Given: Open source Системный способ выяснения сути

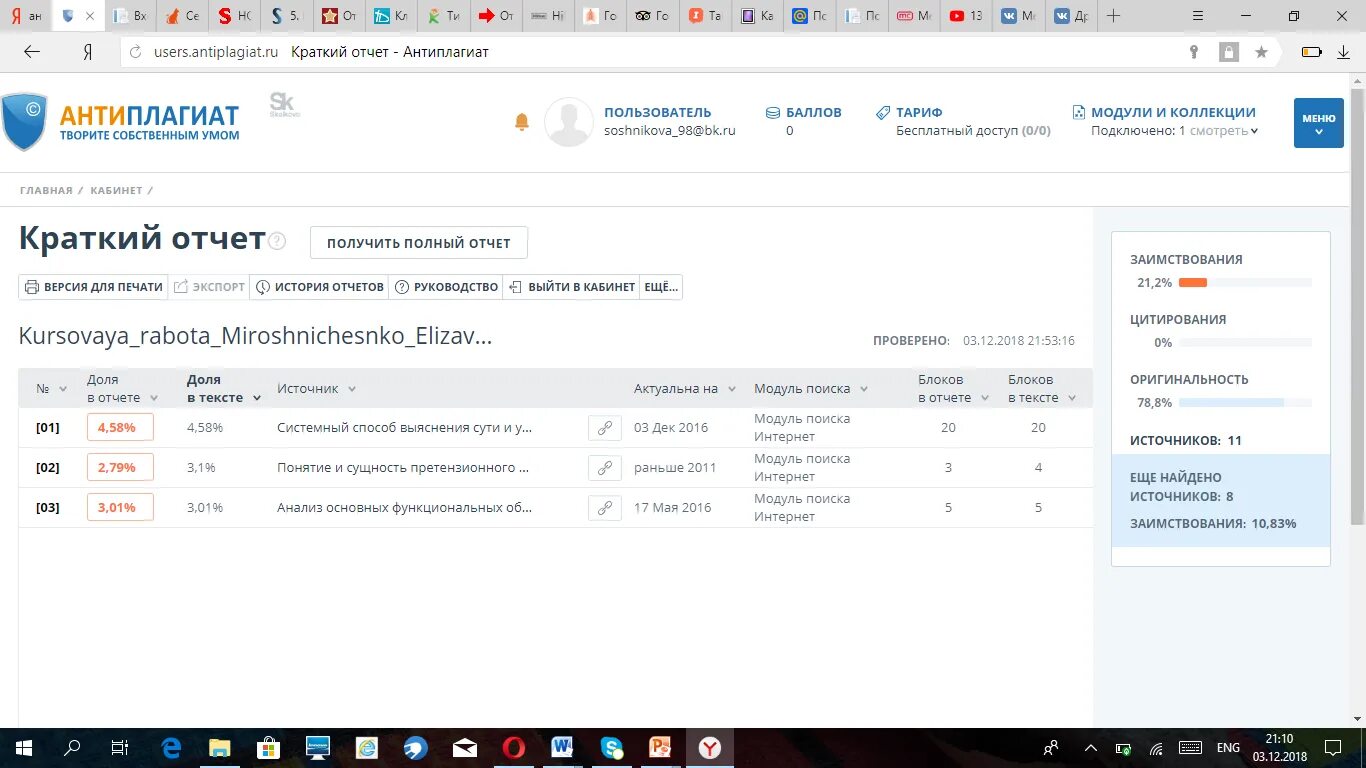Looking at the screenshot, I should click(x=404, y=428).
